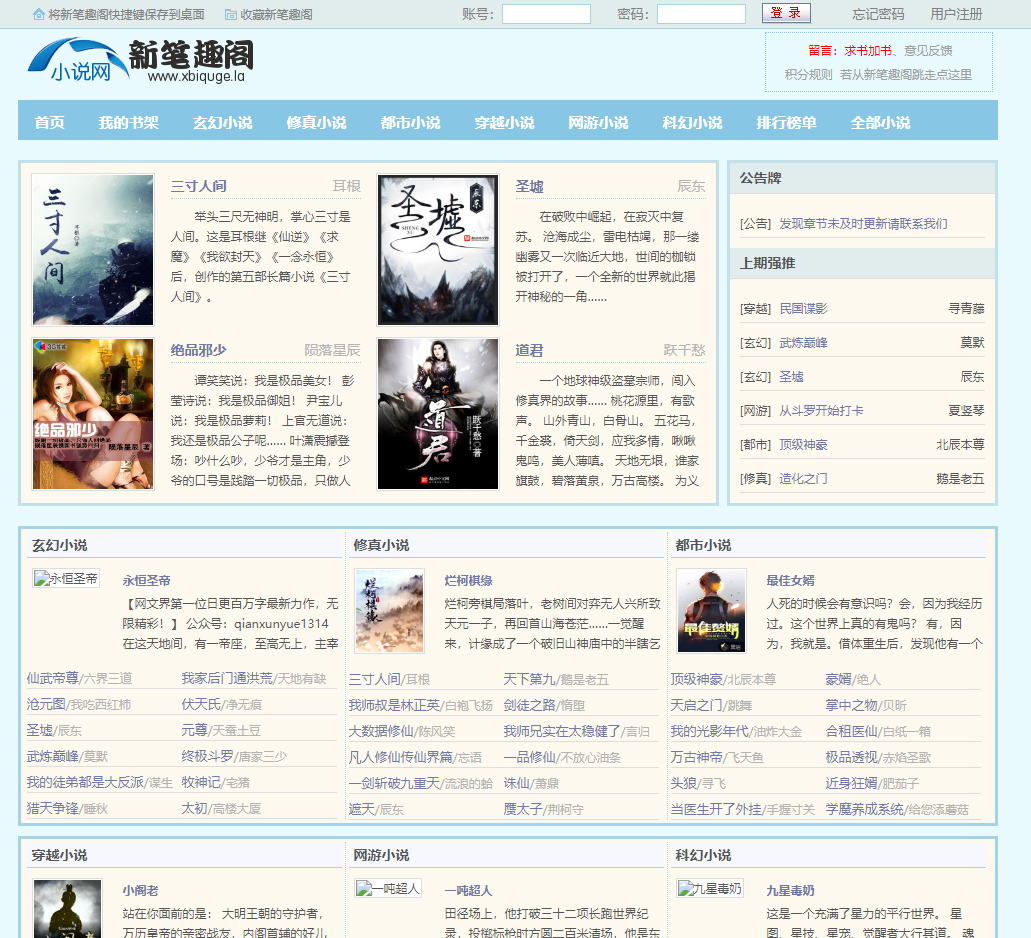
Task: Click the 新笔趣阁 site logo
Action: coord(140,60)
